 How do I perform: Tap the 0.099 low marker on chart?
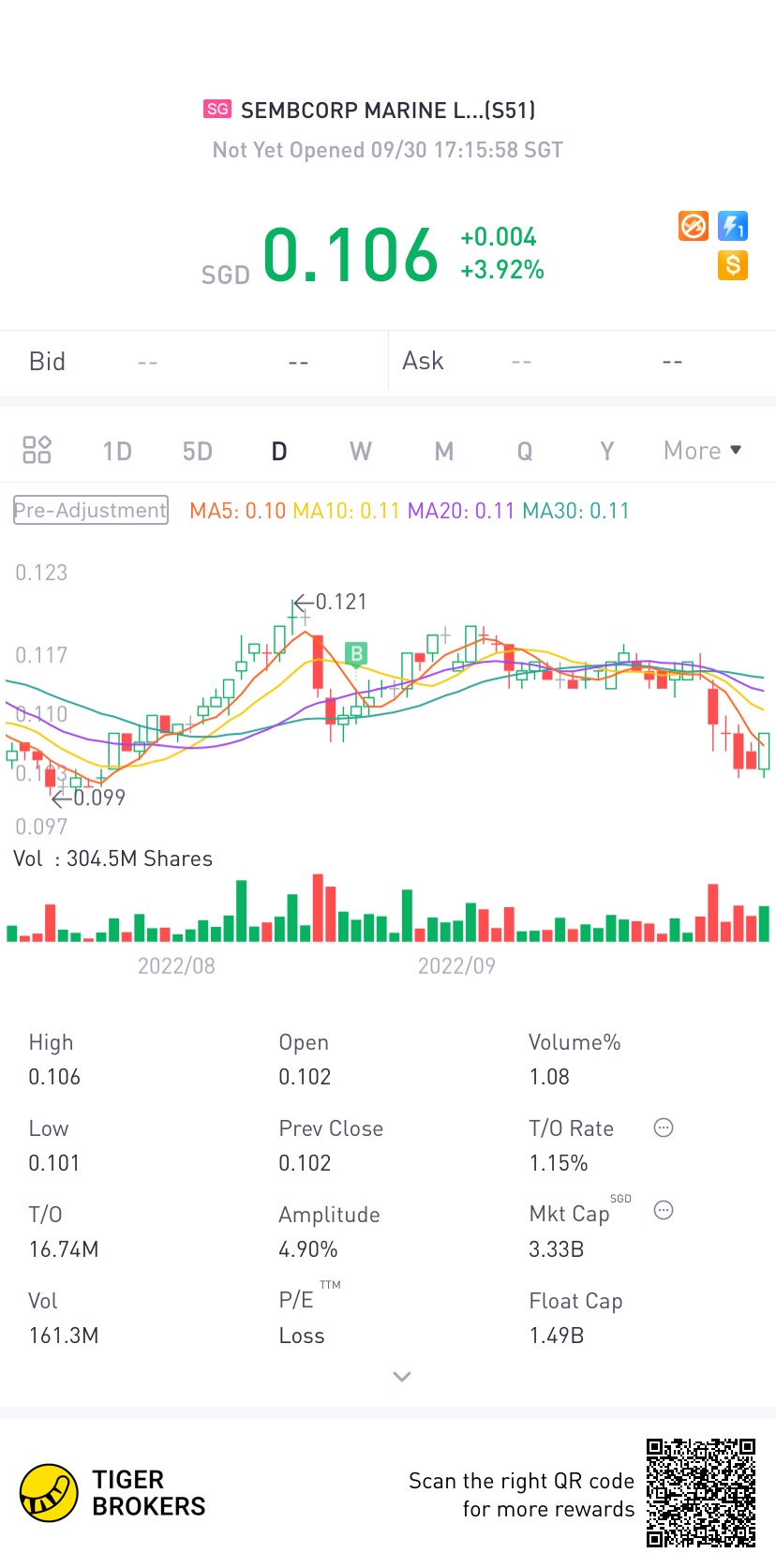tap(88, 798)
